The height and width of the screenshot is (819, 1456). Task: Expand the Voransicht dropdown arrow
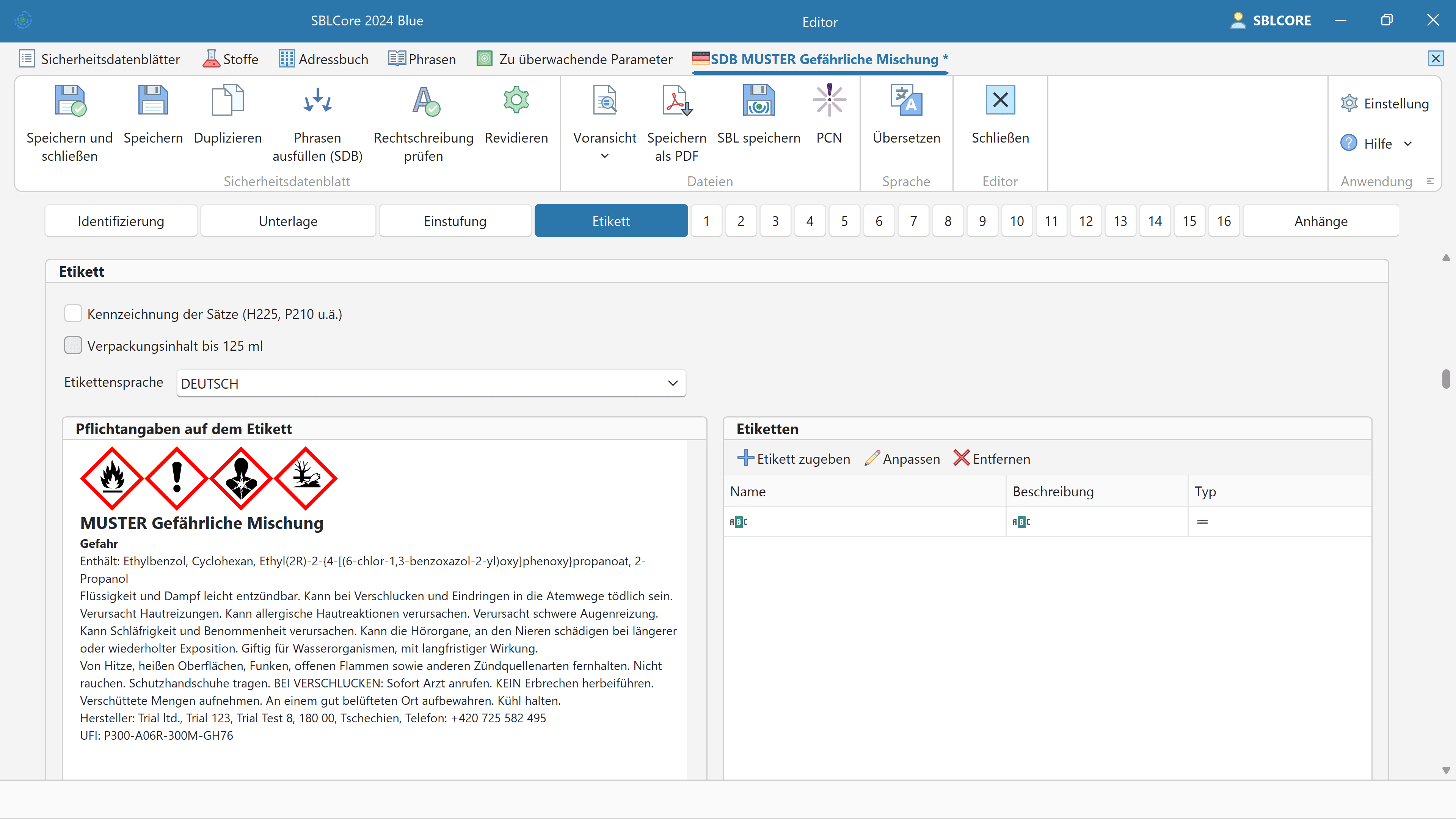coord(604,156)
